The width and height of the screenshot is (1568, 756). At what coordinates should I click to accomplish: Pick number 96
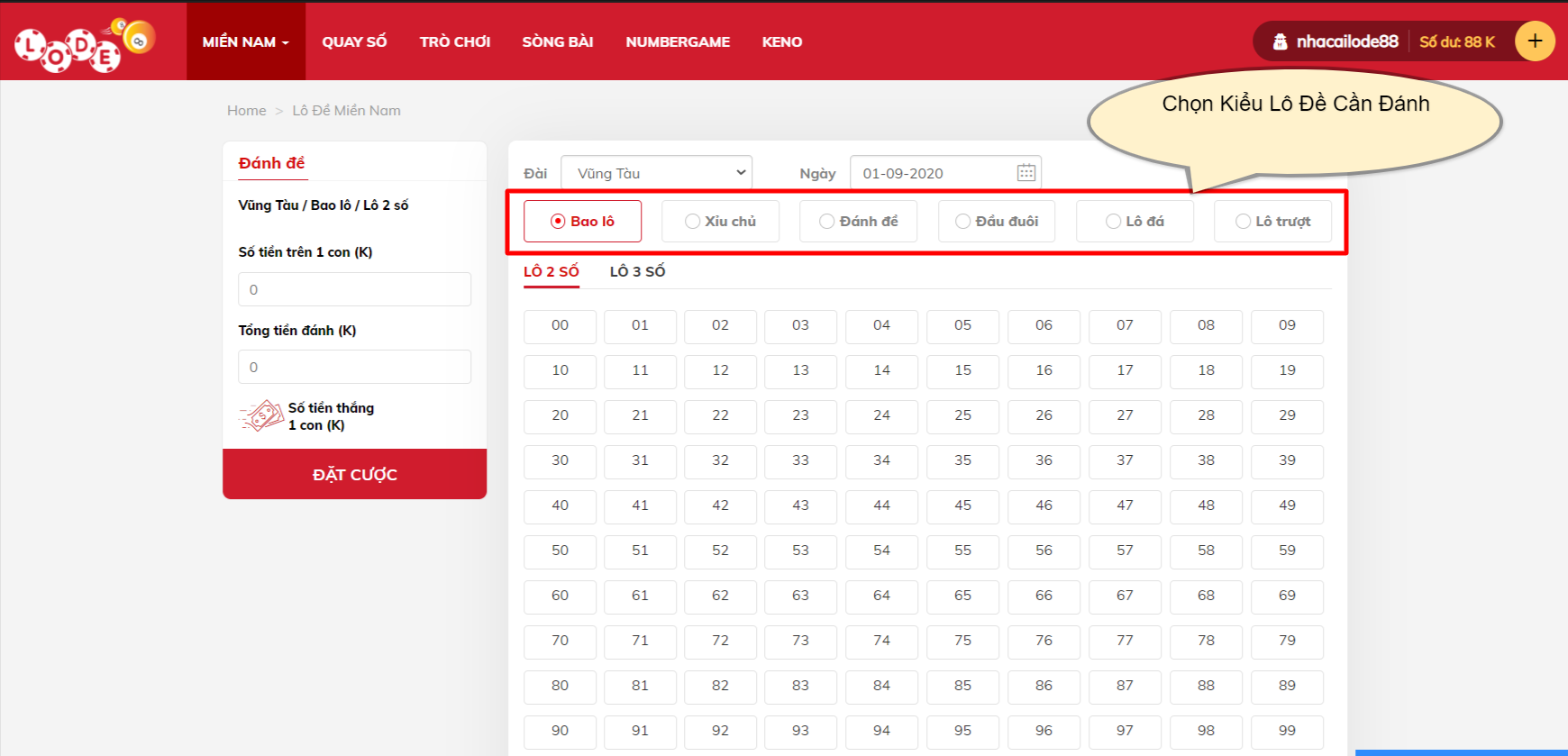pyautogui.click(x=1044, y=732)
